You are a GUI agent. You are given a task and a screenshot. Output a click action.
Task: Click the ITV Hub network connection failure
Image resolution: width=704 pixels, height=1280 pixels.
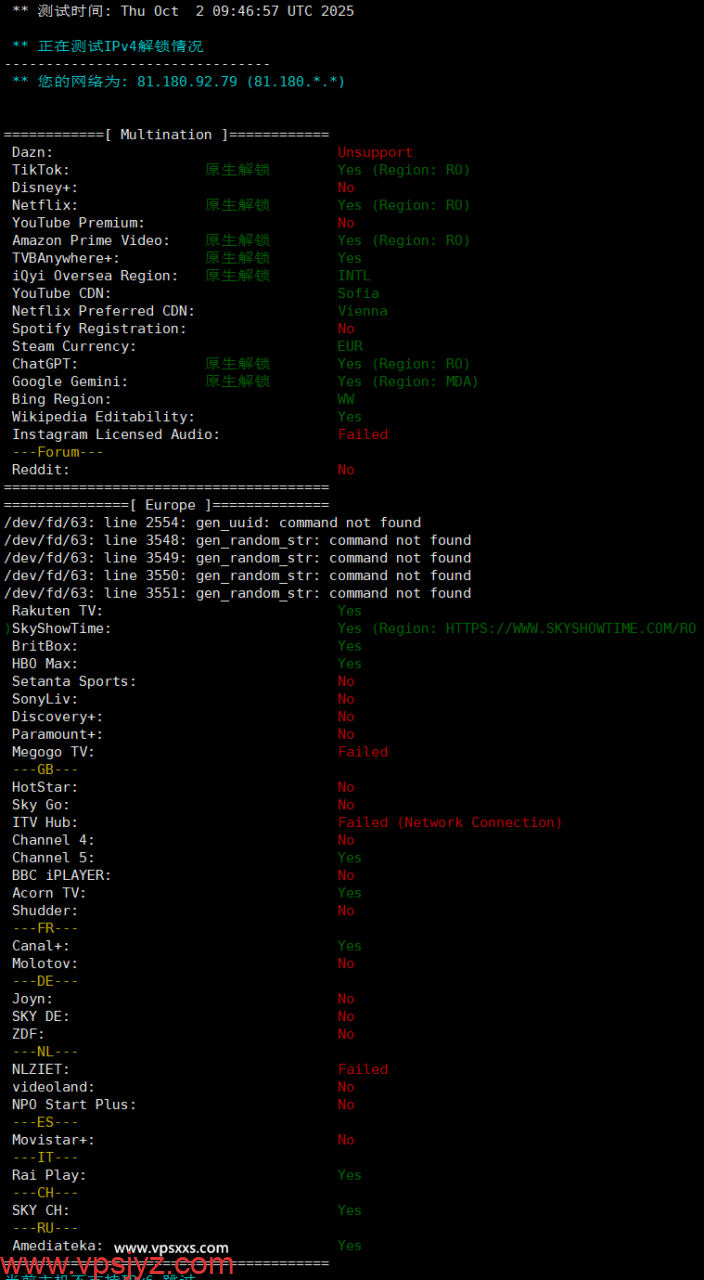pyautogui.click(x=449, y=823)
